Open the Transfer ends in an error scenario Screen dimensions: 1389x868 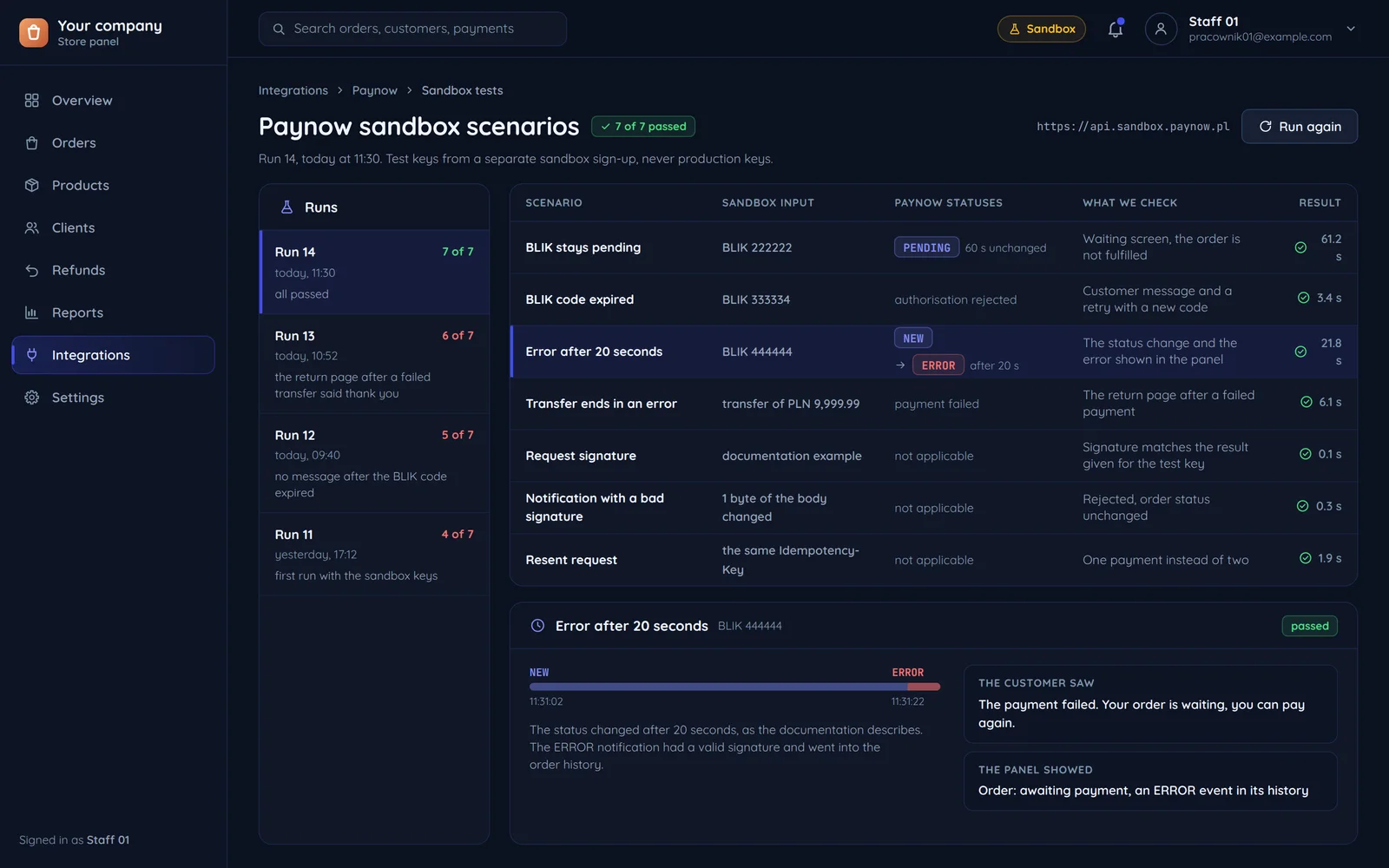point(933,404)
